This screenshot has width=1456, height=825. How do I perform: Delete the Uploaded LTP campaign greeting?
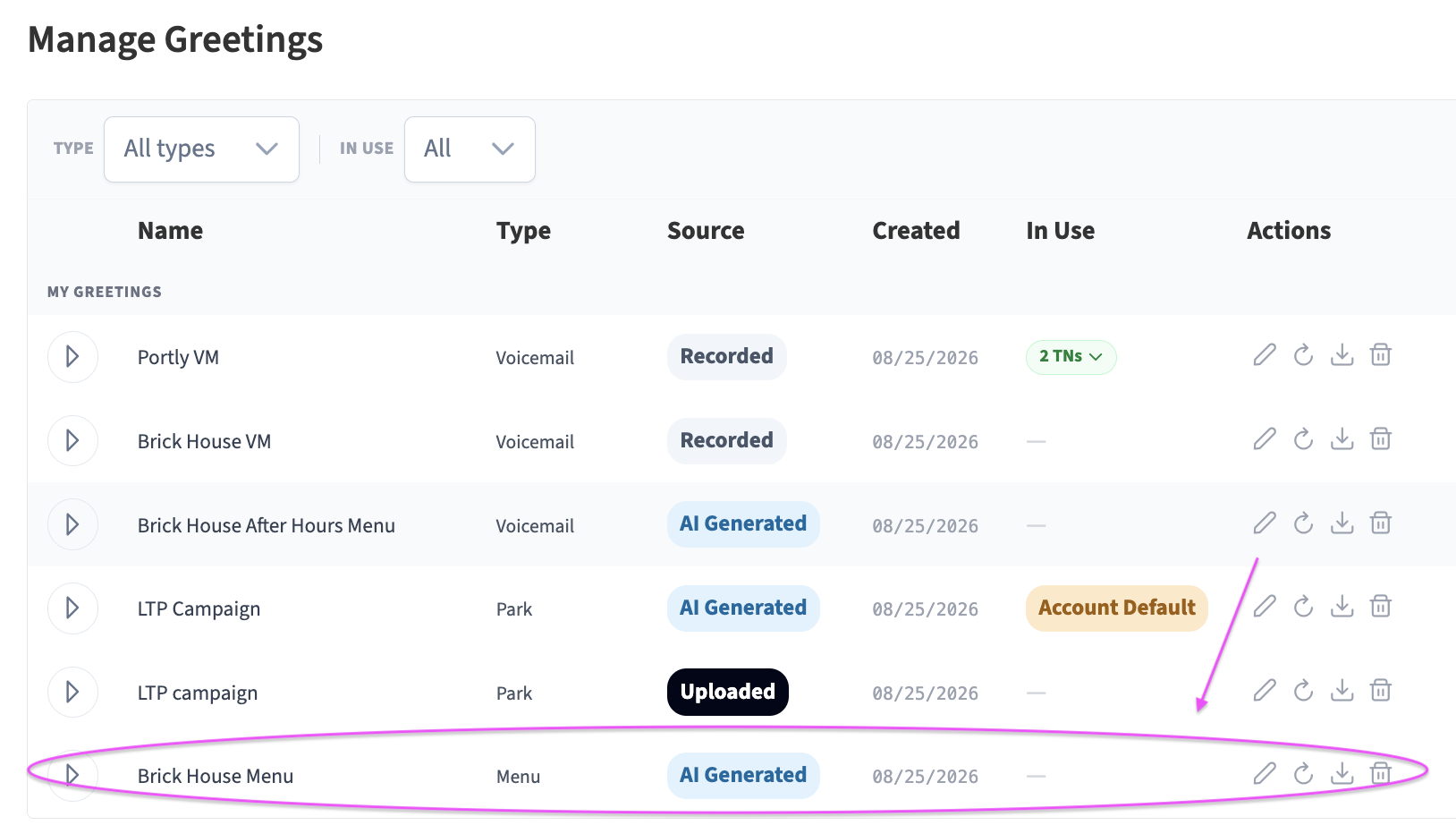tap(1381, 690)
